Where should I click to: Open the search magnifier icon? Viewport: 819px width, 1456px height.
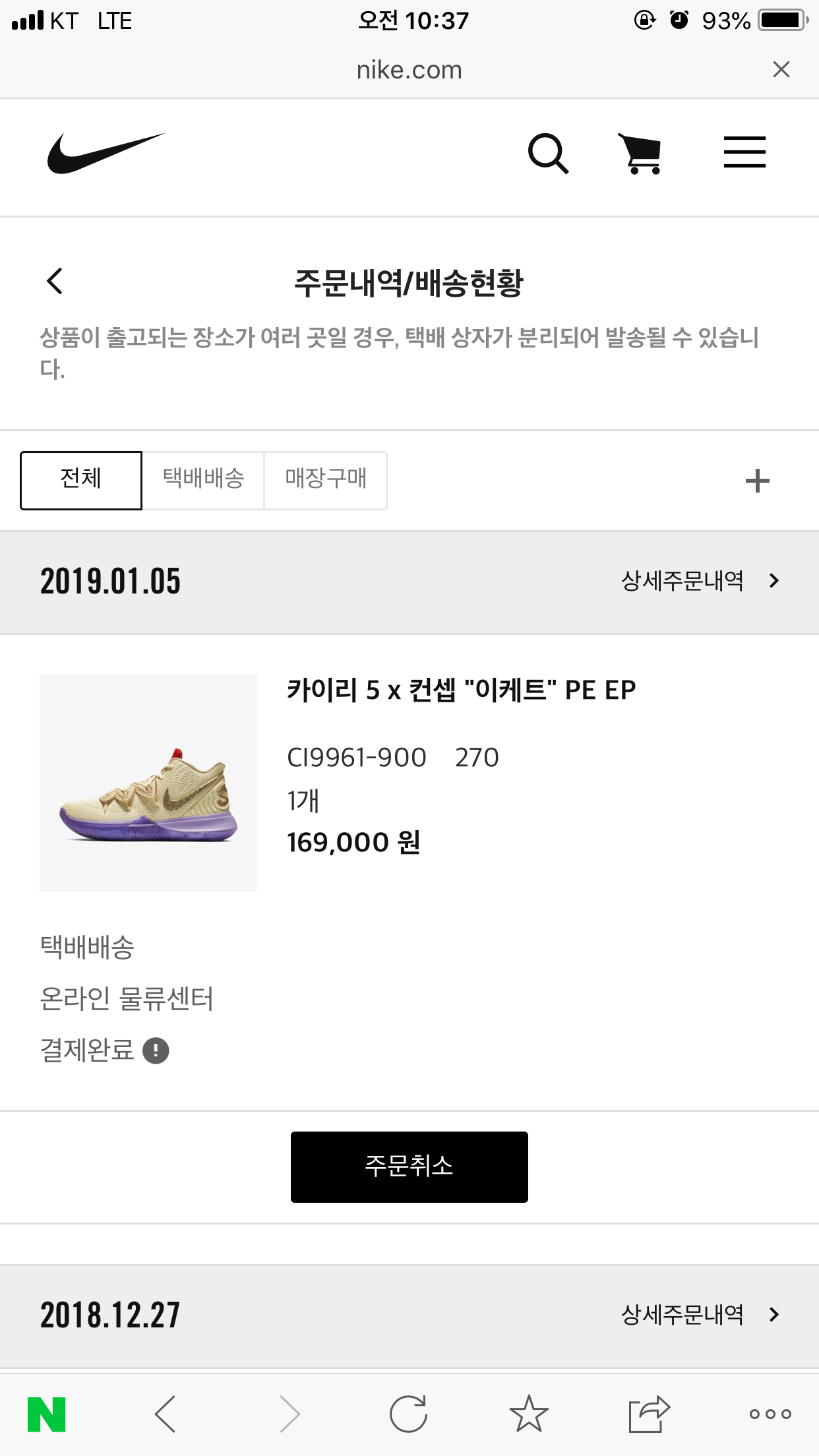(547, 154)
